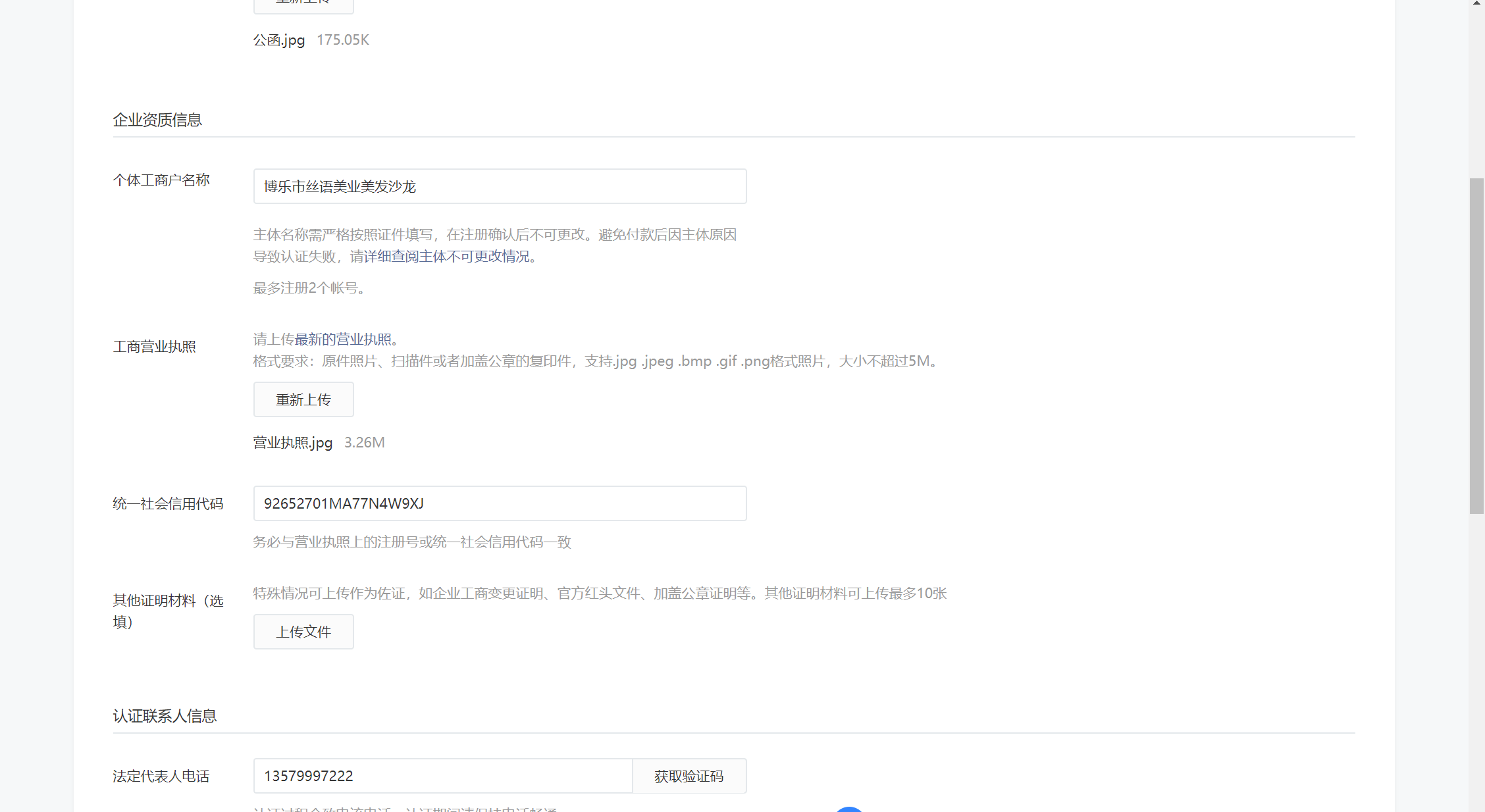This screenshot has width=1485, height=812.
Task: Click the scrollbar track below the thumb
Action: [x=1476, y=658]
